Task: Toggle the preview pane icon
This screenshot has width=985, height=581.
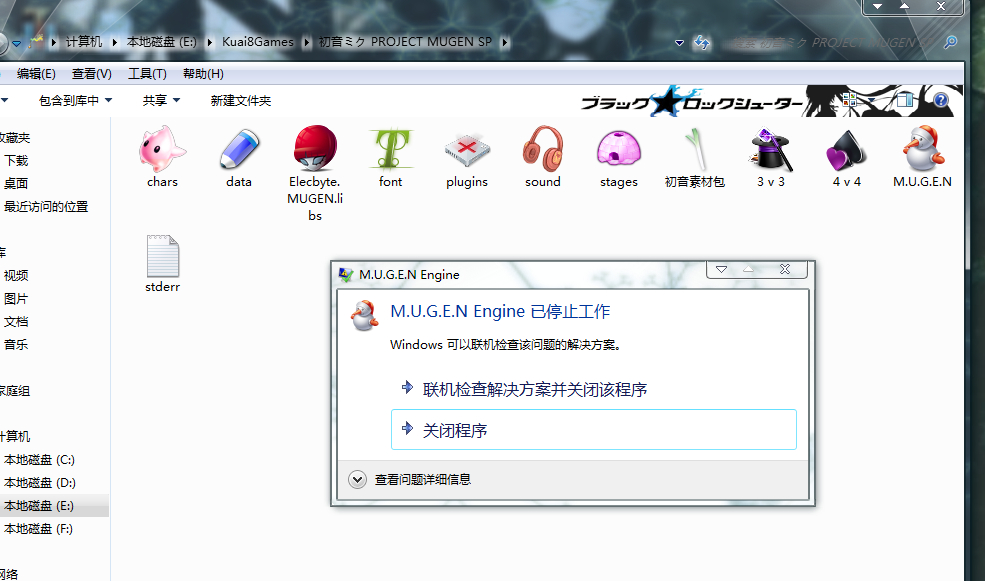Action: tap(905, 100)
